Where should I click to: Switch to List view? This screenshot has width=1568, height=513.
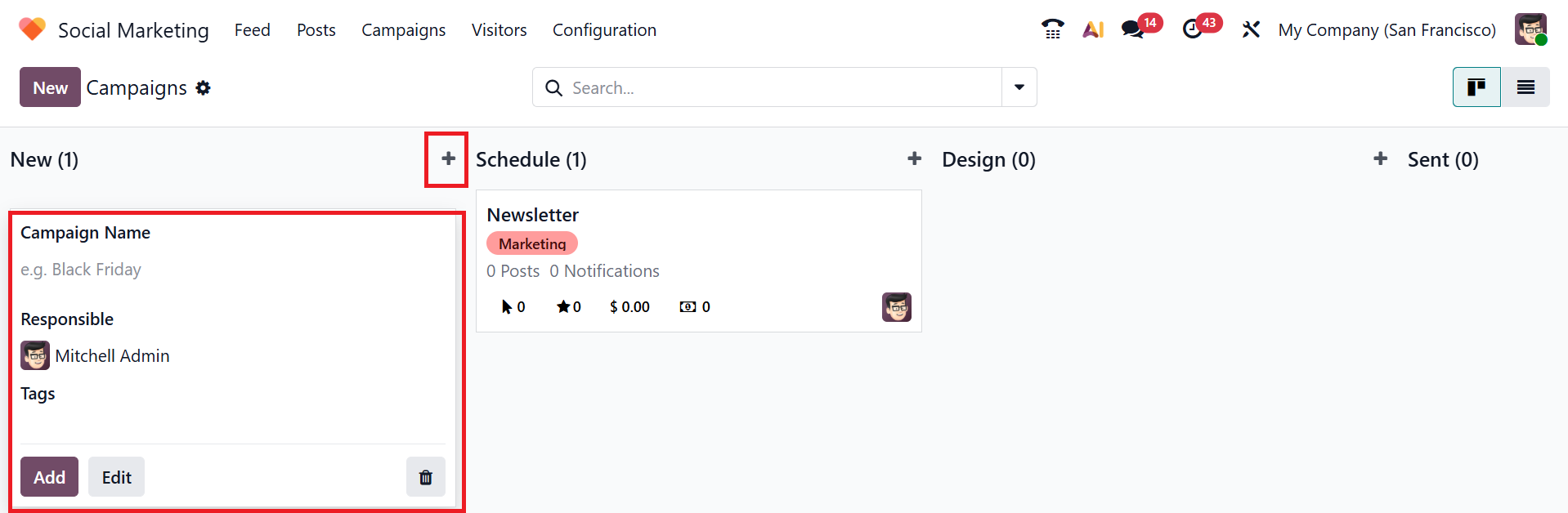point(1525,87)
